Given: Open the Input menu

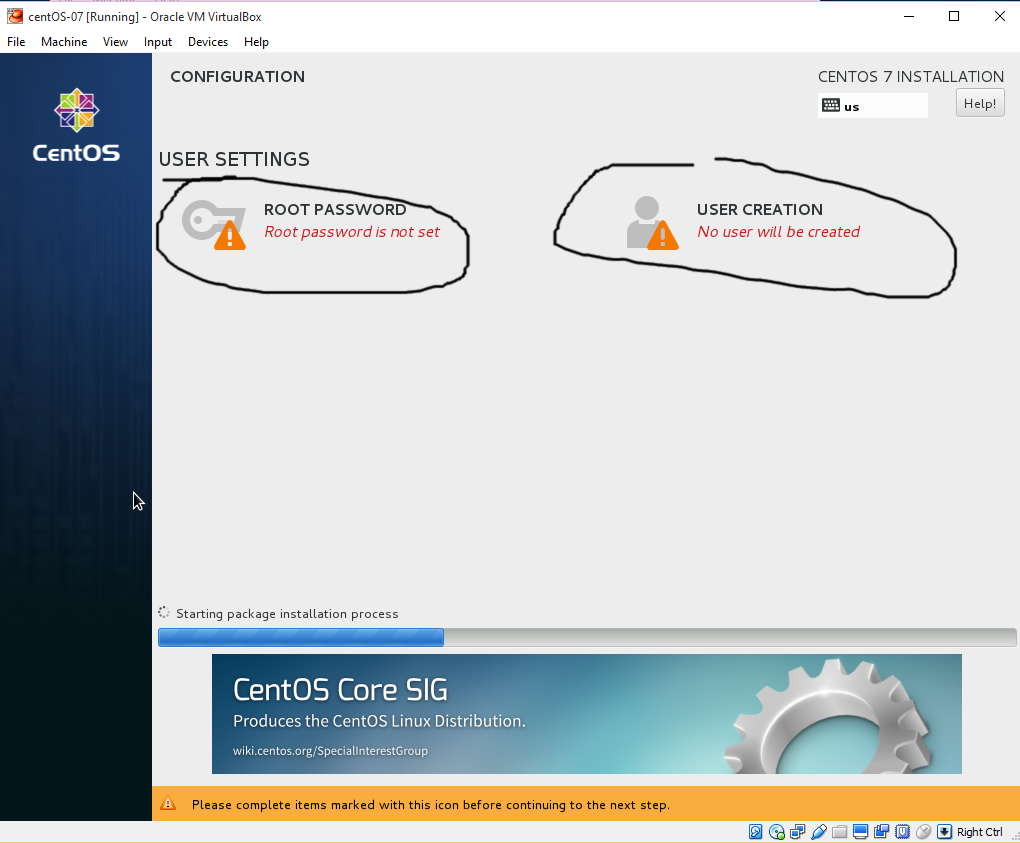Looking at the screenshot, I should (x=157, y=42).
